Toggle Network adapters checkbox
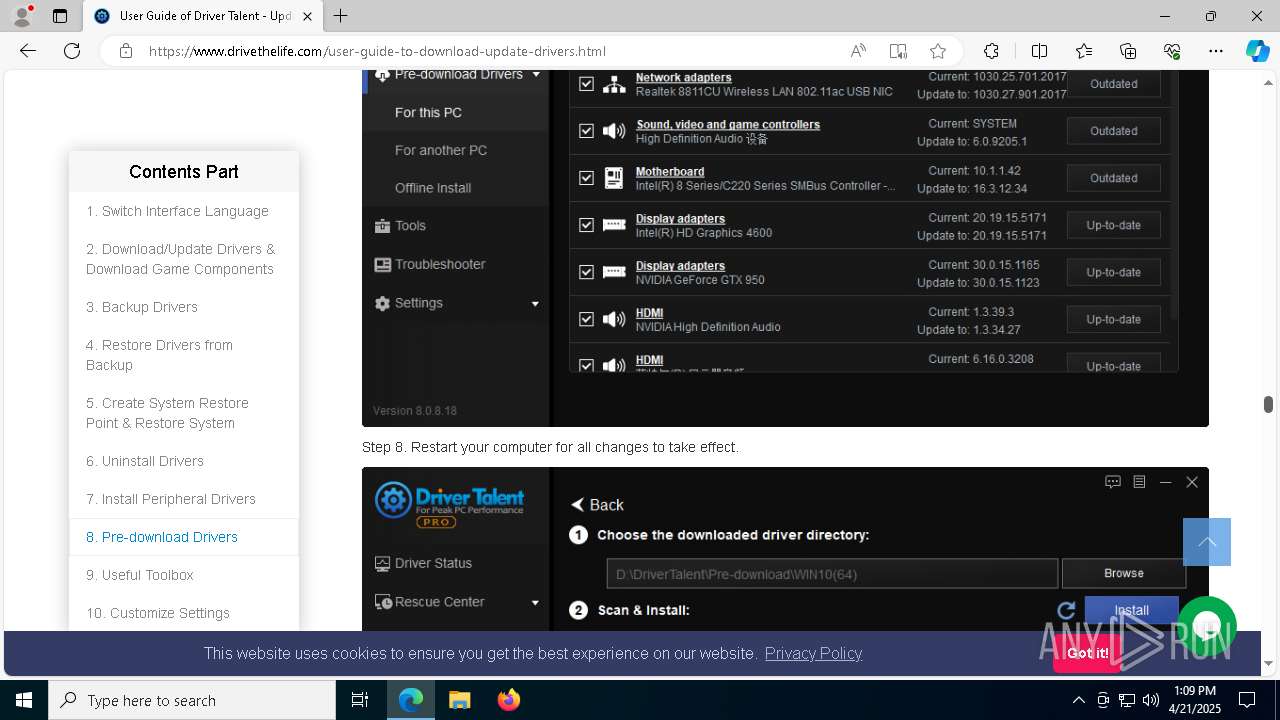1280x720 pixels. 586,84
